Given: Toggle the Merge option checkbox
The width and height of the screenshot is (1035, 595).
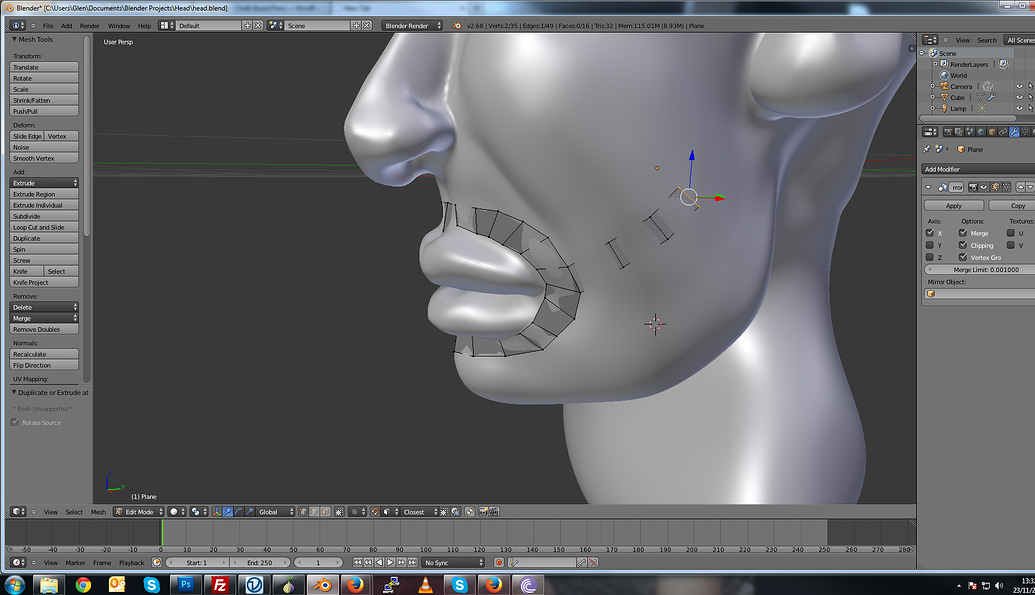Looking at the screenshot, I should pyautogui.click(x=963, y=232).
